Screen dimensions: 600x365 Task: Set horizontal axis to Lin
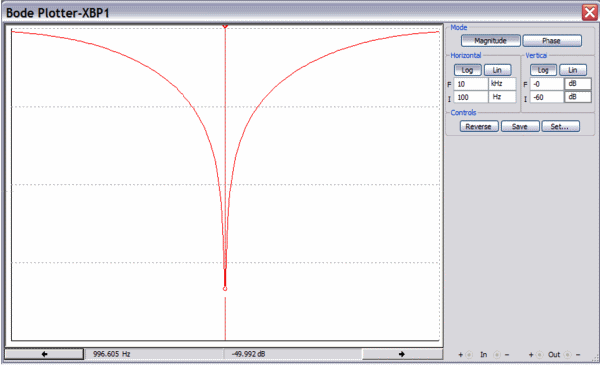click(497, 70)
